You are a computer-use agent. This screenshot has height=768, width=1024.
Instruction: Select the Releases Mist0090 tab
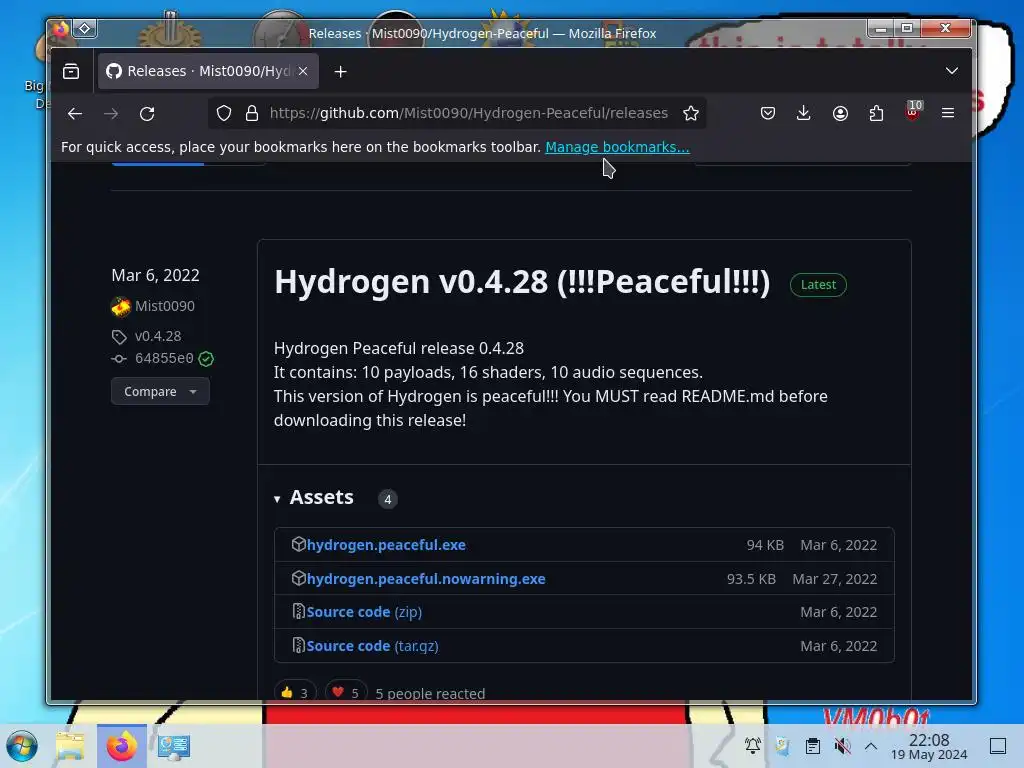[x=208, y=71]
